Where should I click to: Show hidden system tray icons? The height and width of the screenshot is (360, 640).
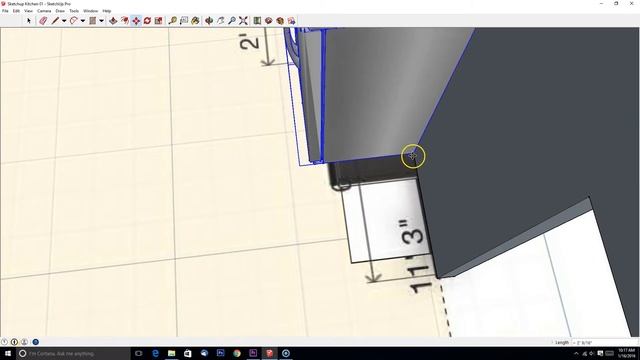click(576, 353)
